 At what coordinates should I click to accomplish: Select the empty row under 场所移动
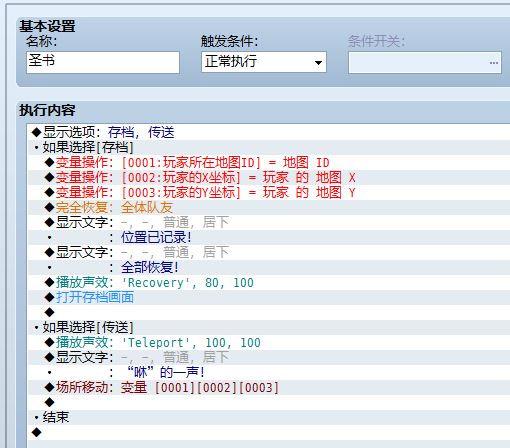click(x=269, y=402)
